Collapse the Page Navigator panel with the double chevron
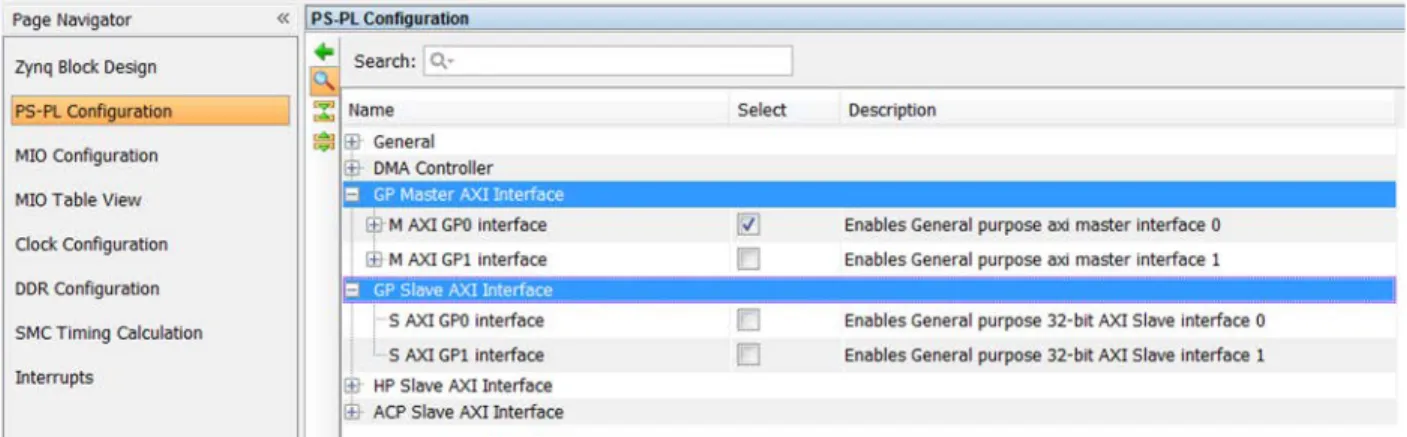Viewport: 1407px width, 437px height. click(283, 20)
